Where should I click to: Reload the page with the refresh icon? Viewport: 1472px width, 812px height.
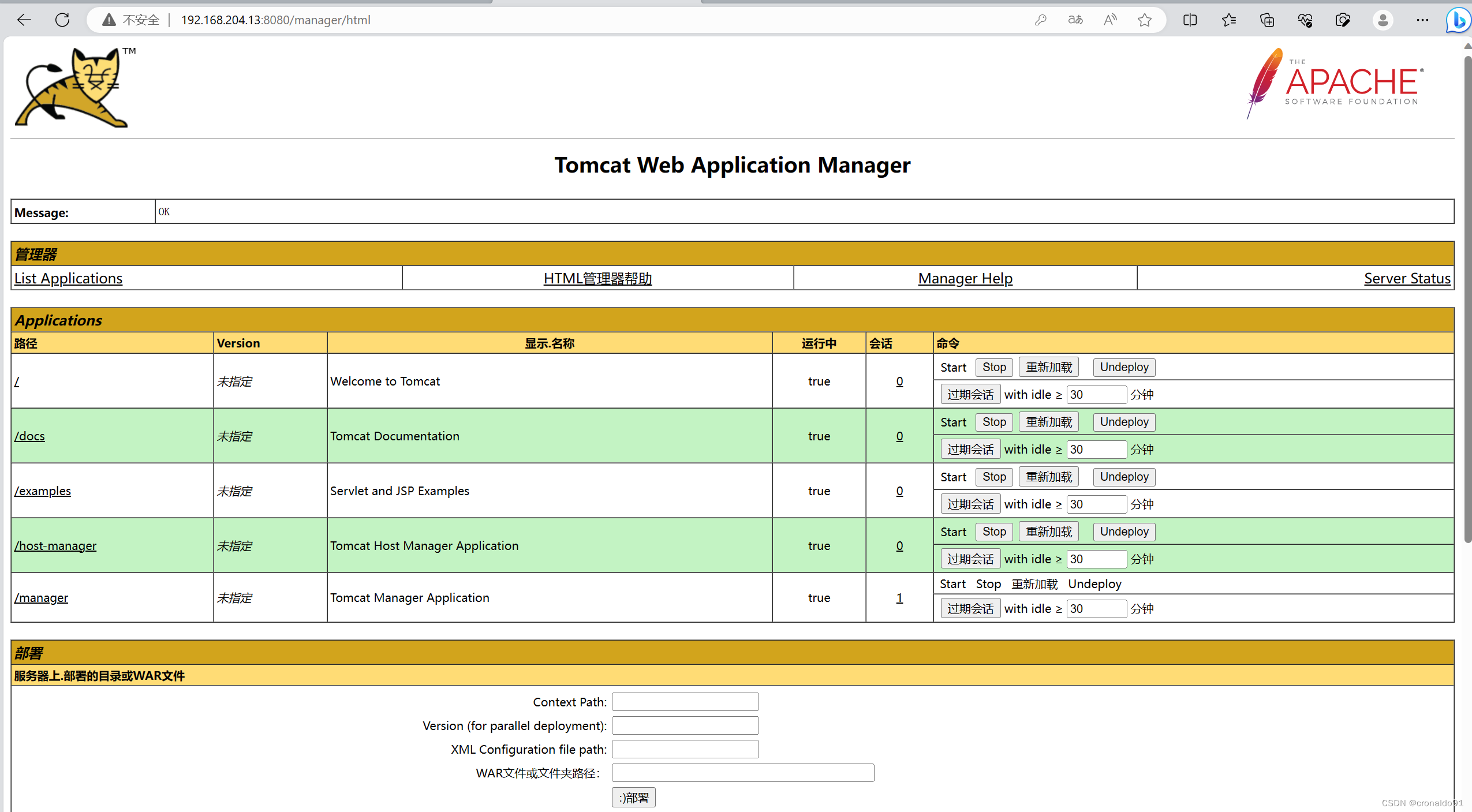click(62, 20)
